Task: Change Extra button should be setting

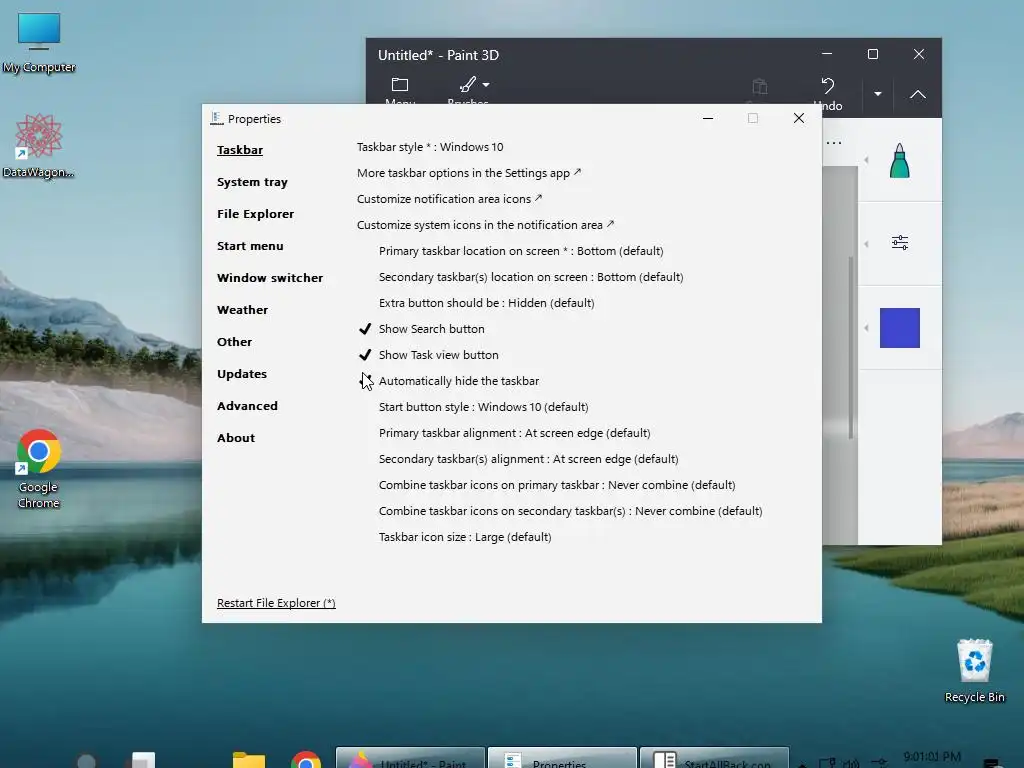Action: click(x=487, y=303)
